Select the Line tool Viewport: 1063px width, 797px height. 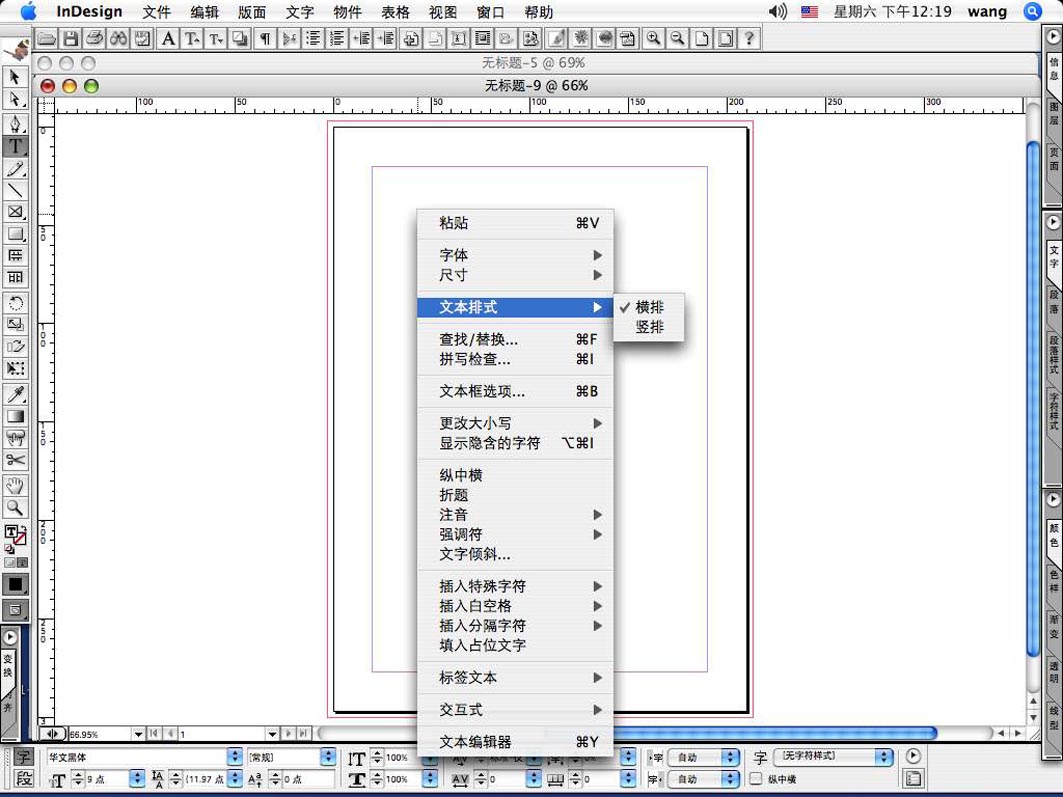coord(15,190)
